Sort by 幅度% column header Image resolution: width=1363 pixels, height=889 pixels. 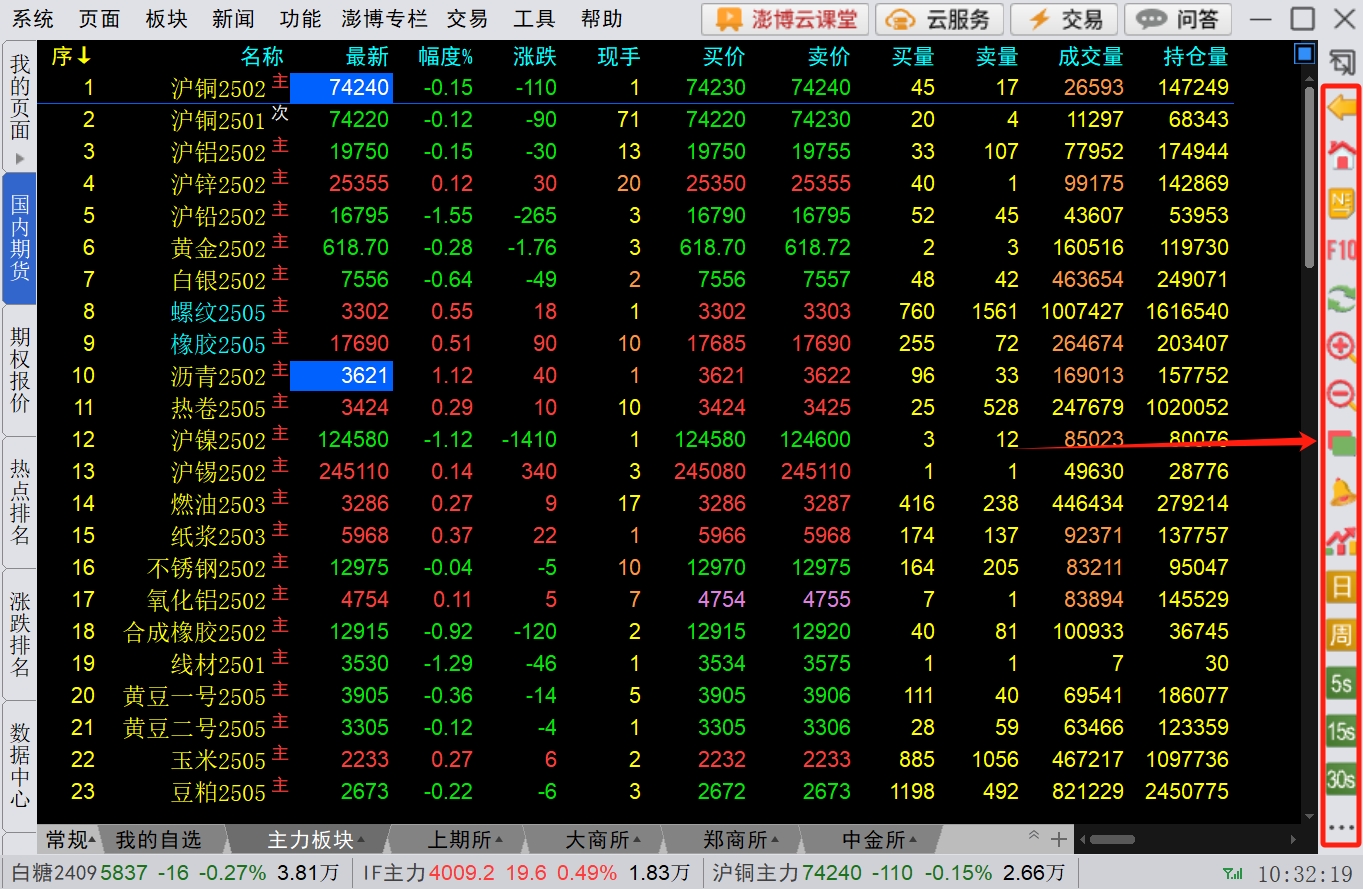coord(445,57)
